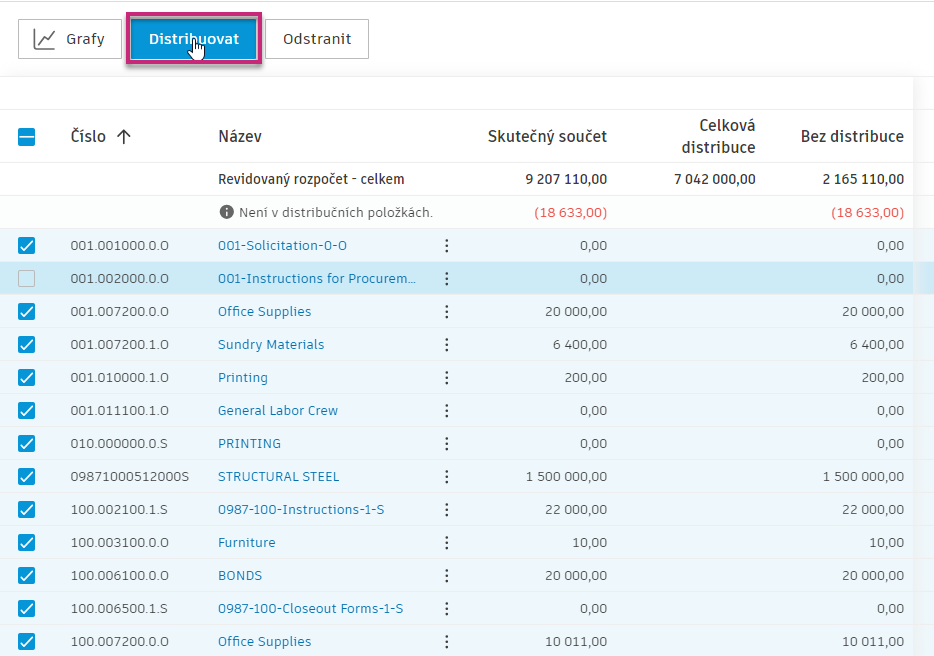934x656 pixels.
Task: Open the Grafy charts button
Action: pyautogui.click(x=70, y=39)
